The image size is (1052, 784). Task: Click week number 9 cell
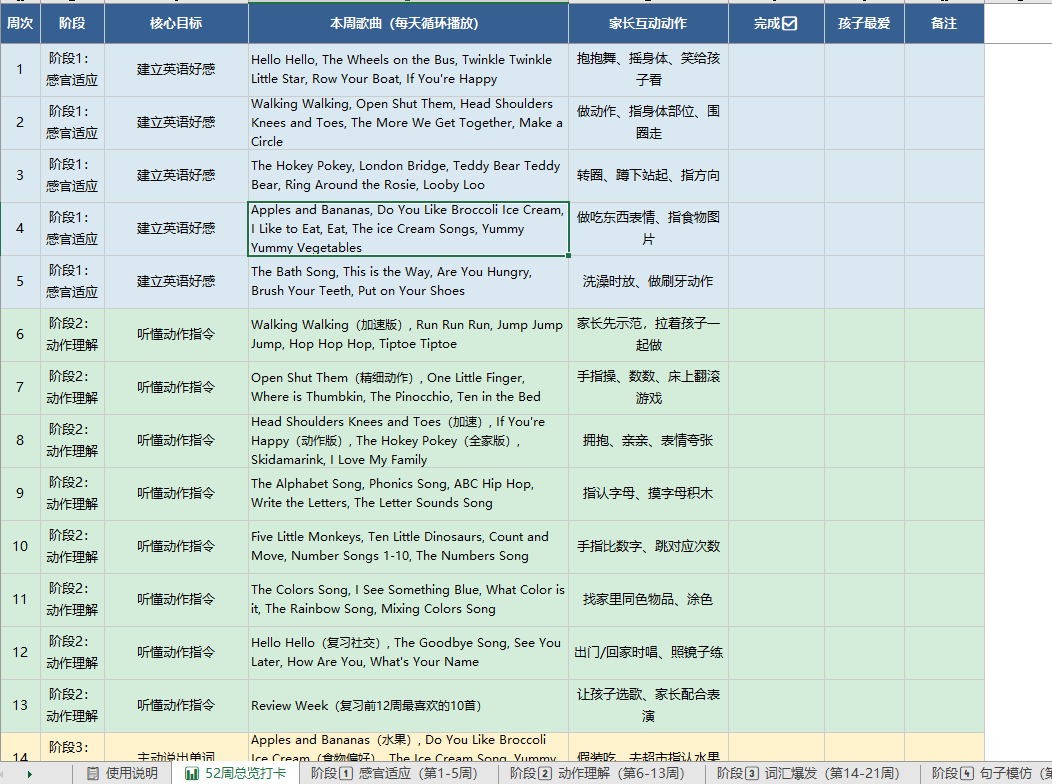(20, 494)
